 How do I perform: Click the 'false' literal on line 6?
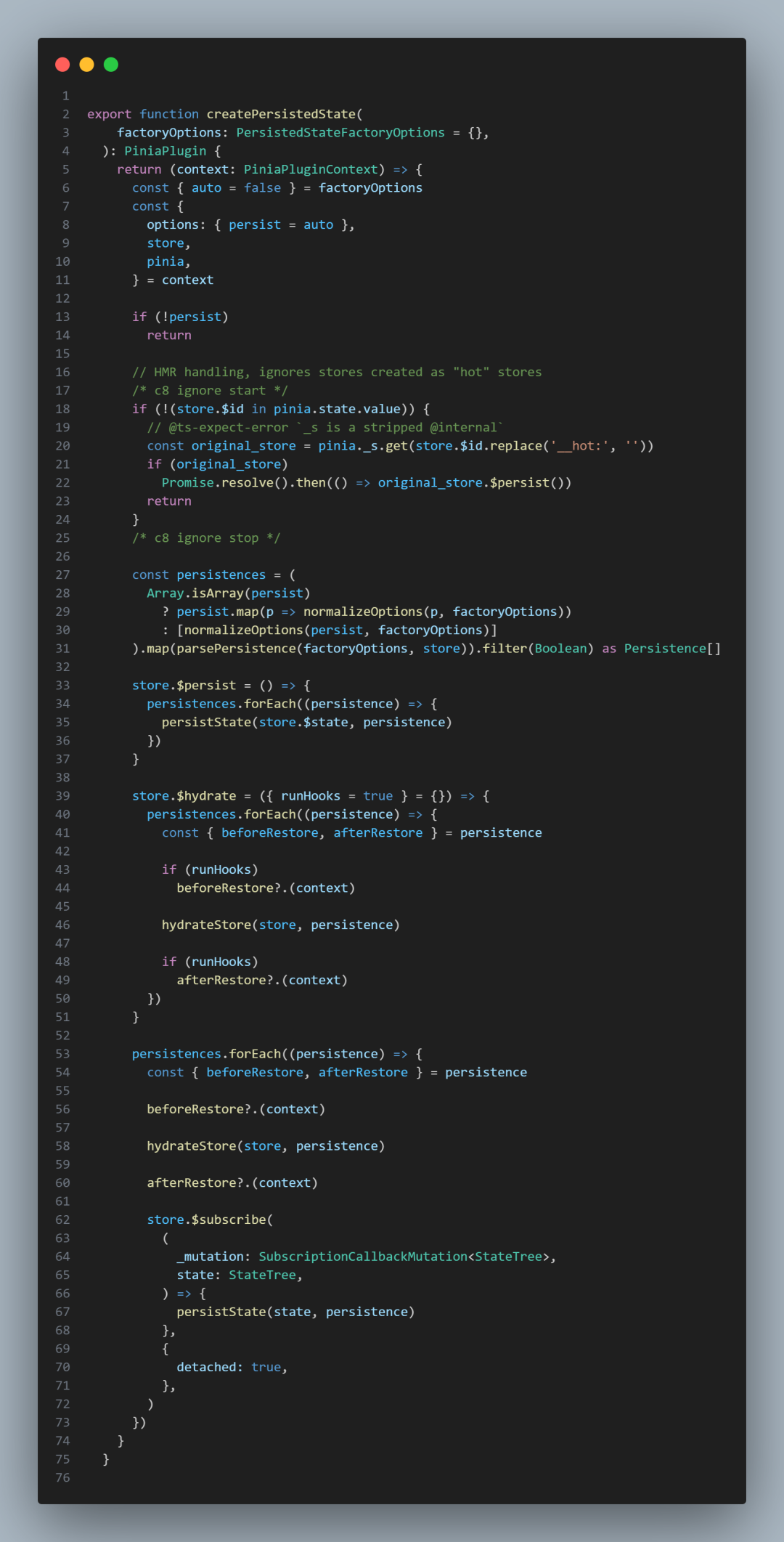point(263,188)
